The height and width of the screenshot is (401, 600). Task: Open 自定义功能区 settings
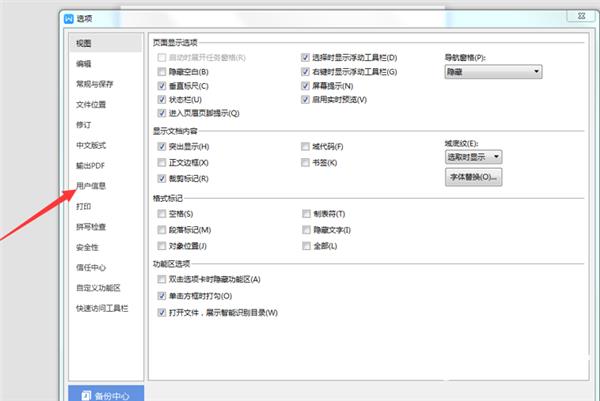tap(98, 288)
